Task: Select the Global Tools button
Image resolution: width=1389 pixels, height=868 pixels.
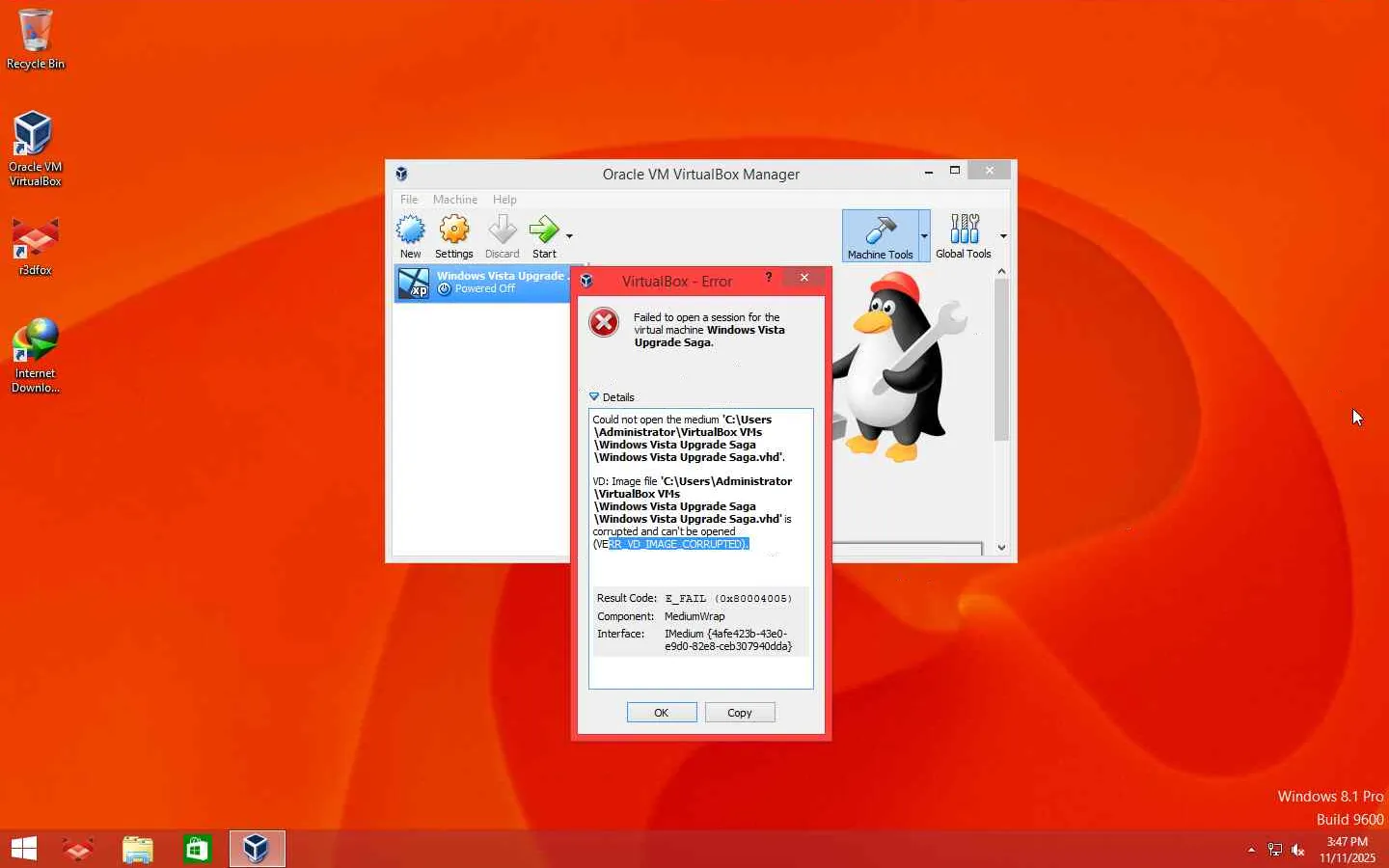Action: 964,236
